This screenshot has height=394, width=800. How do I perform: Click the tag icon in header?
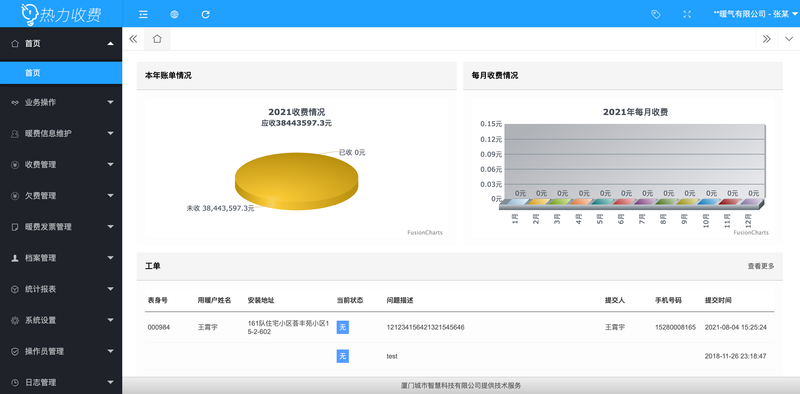coord(656,14)
